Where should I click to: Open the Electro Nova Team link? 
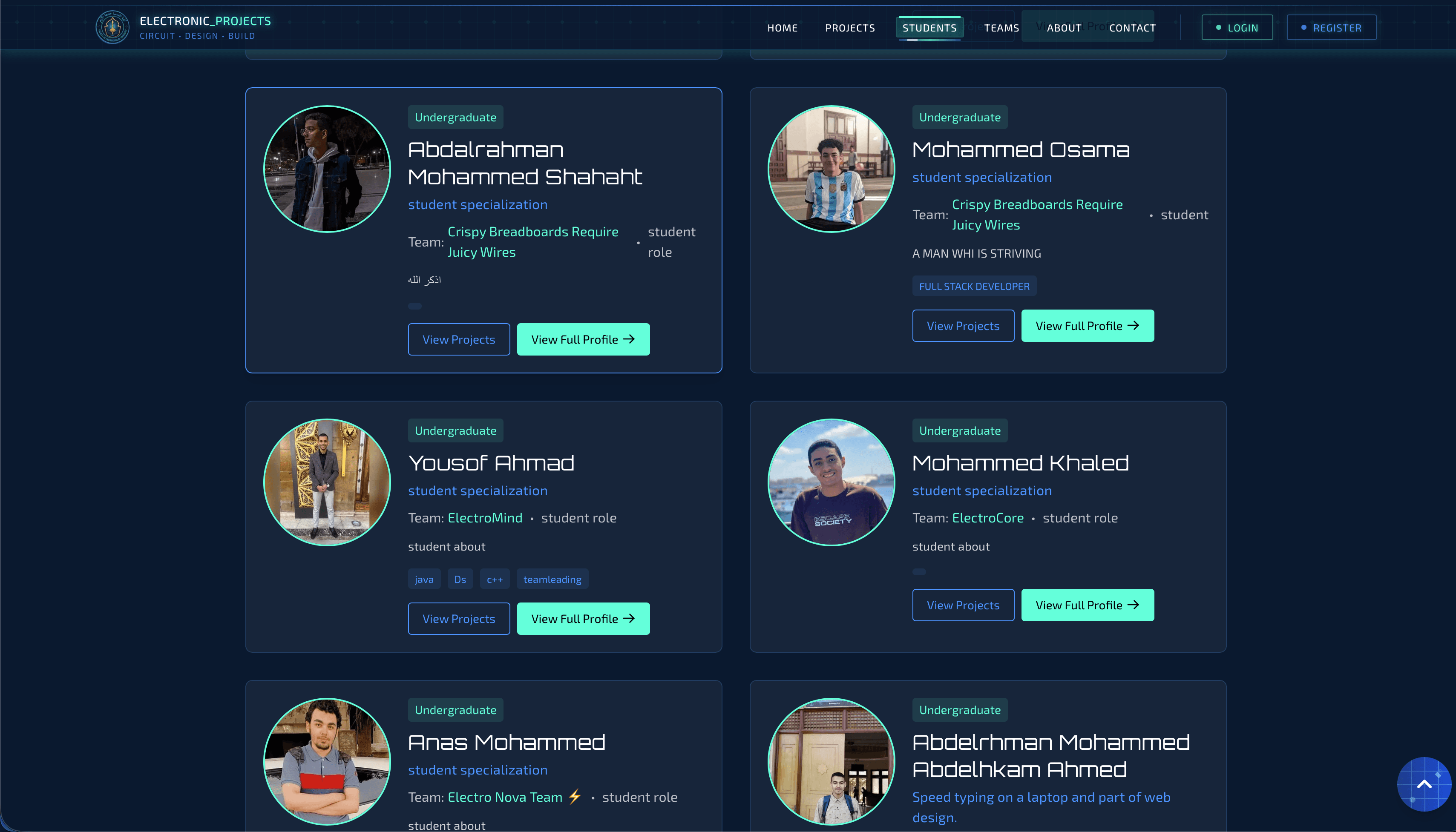515,797
